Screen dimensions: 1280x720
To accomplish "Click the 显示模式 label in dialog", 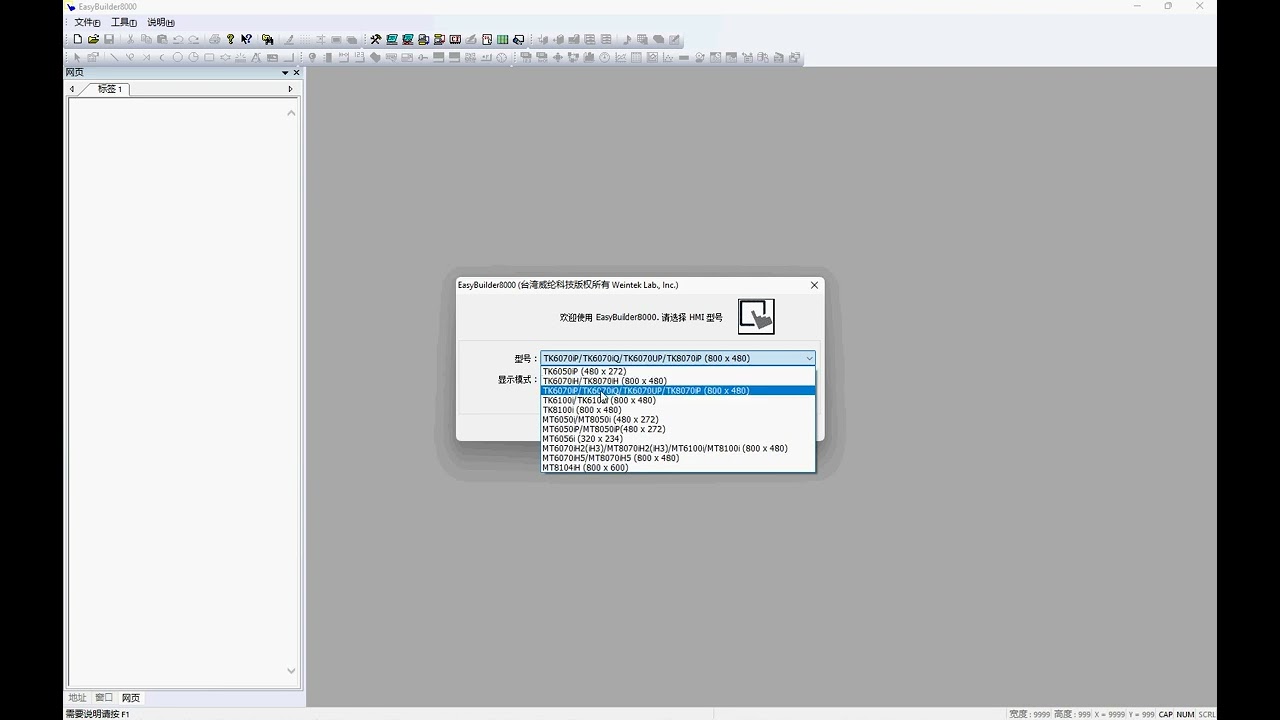I will point(518,380).
